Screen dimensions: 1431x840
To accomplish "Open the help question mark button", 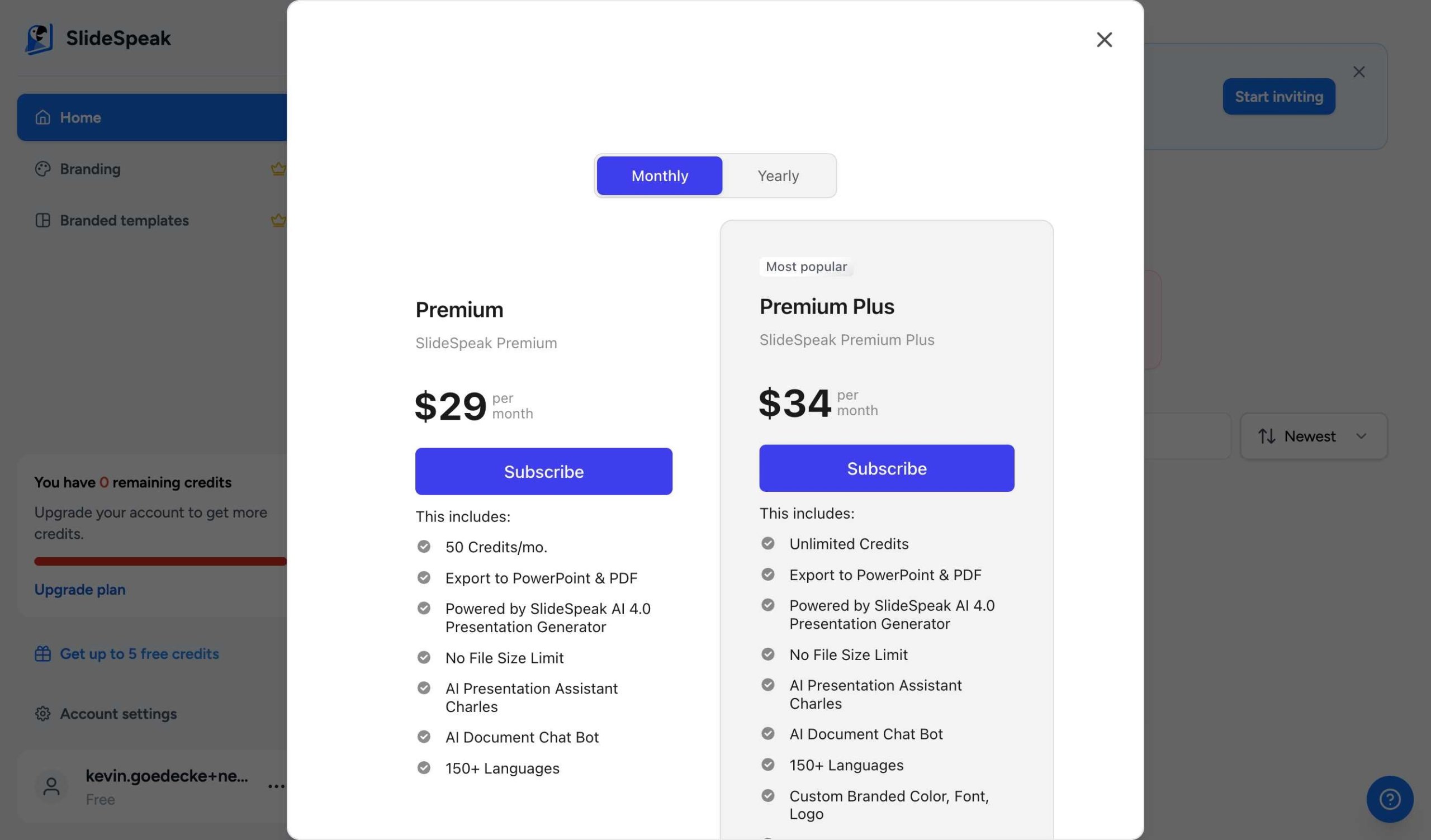I will 1389,799.
